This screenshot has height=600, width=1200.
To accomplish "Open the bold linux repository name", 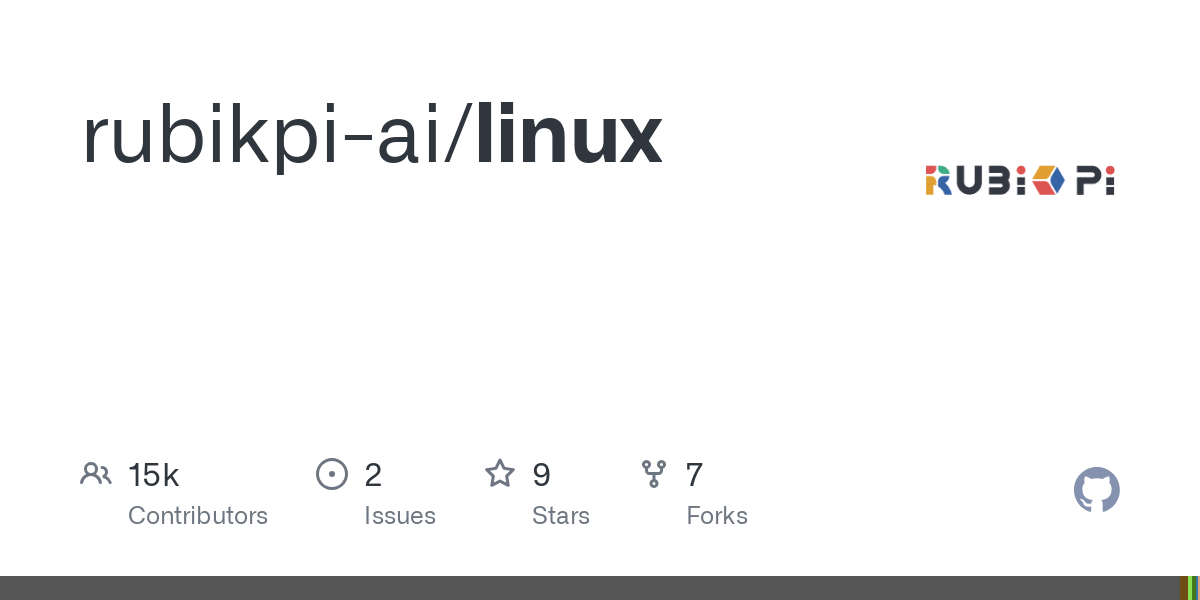I will click(569, 135).
